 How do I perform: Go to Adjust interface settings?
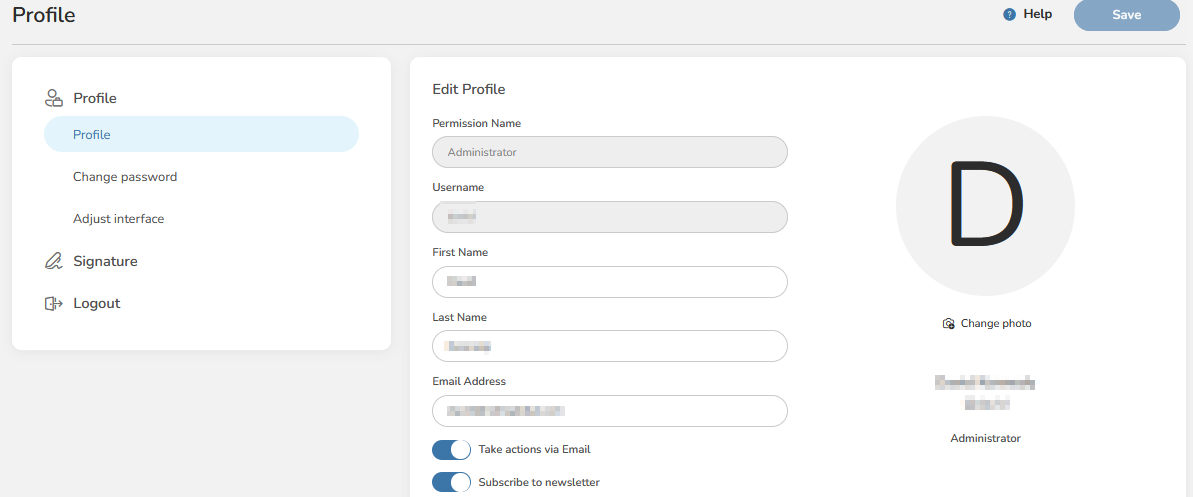pyautogui.click(x=118, y=219)
